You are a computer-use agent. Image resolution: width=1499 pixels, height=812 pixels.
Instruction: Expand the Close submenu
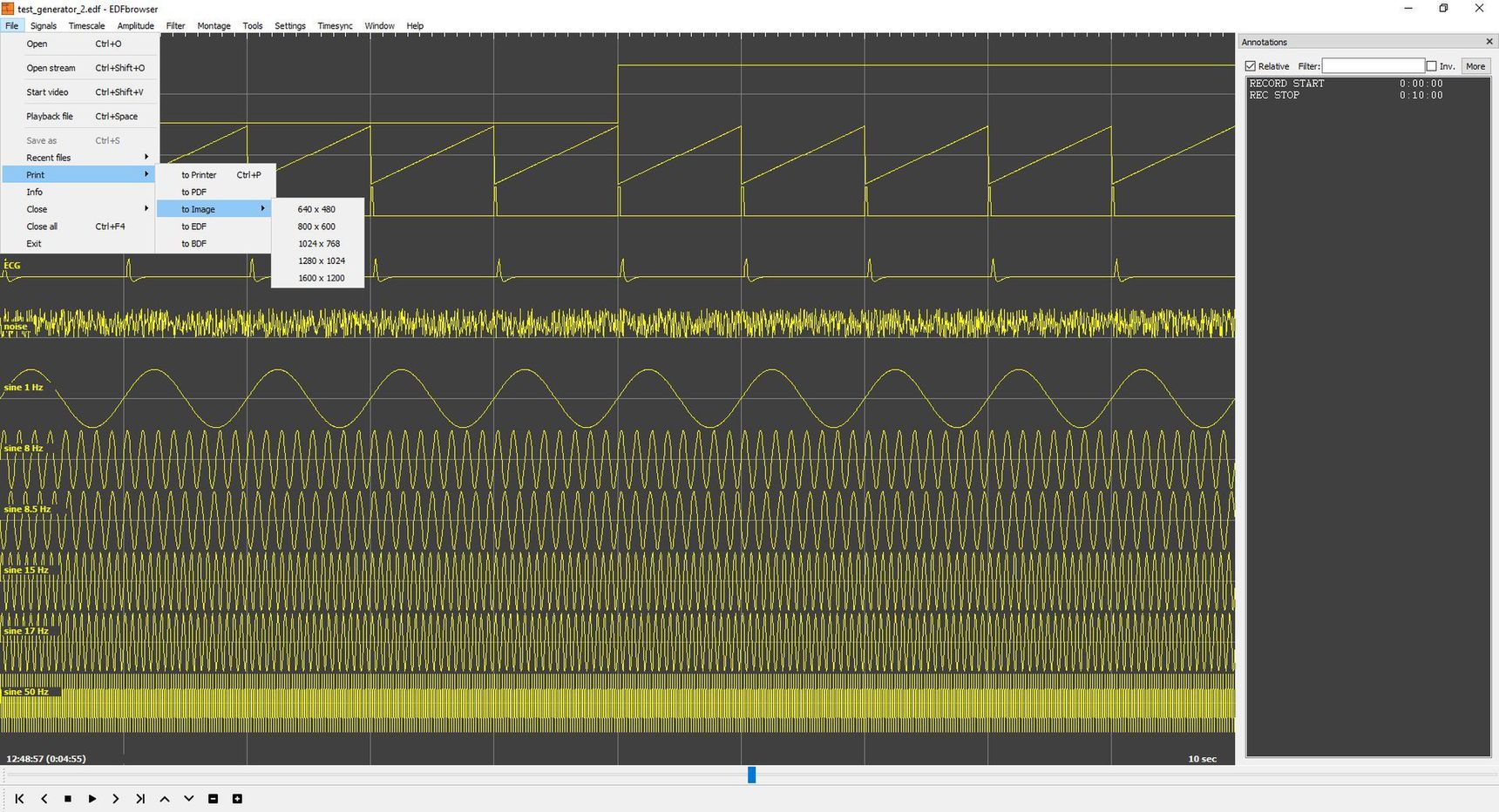pos(80,209)
